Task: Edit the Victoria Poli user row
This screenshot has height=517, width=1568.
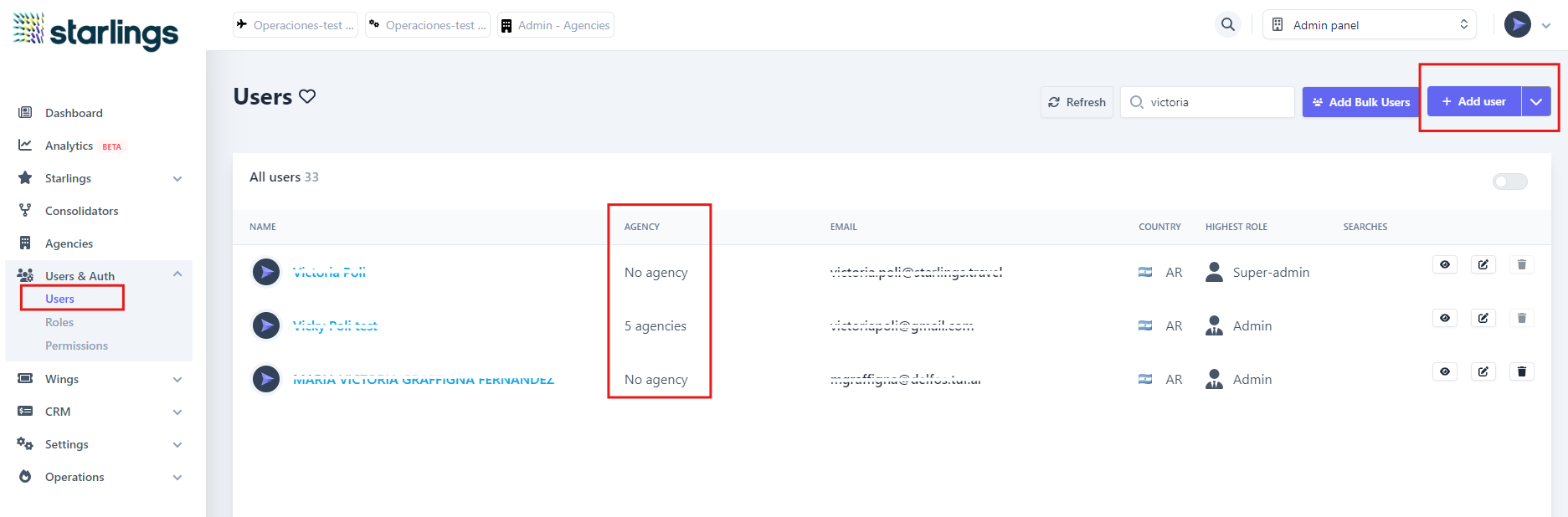Action: [1483, 265]
